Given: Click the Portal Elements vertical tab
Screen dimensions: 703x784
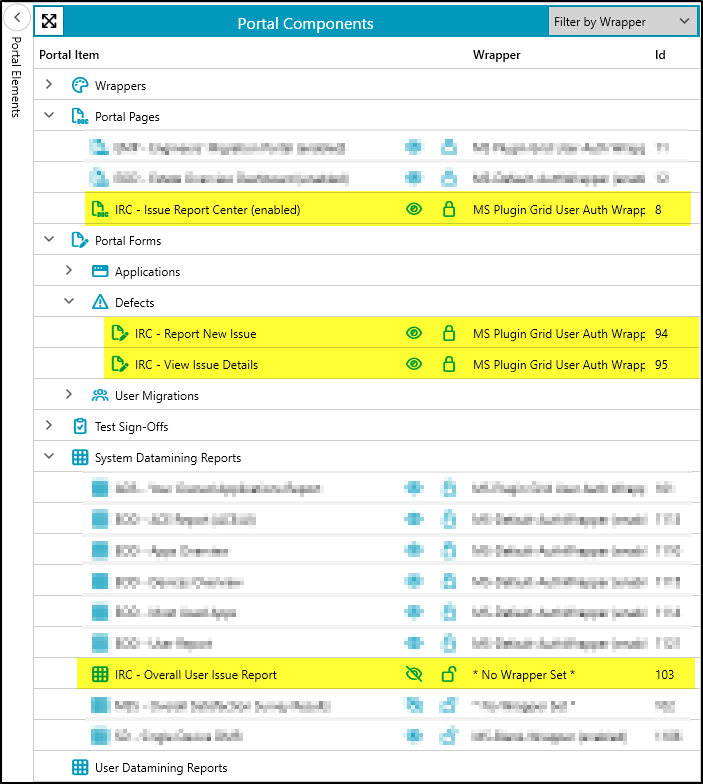Looking at the screenshot, I should point(16,77).
